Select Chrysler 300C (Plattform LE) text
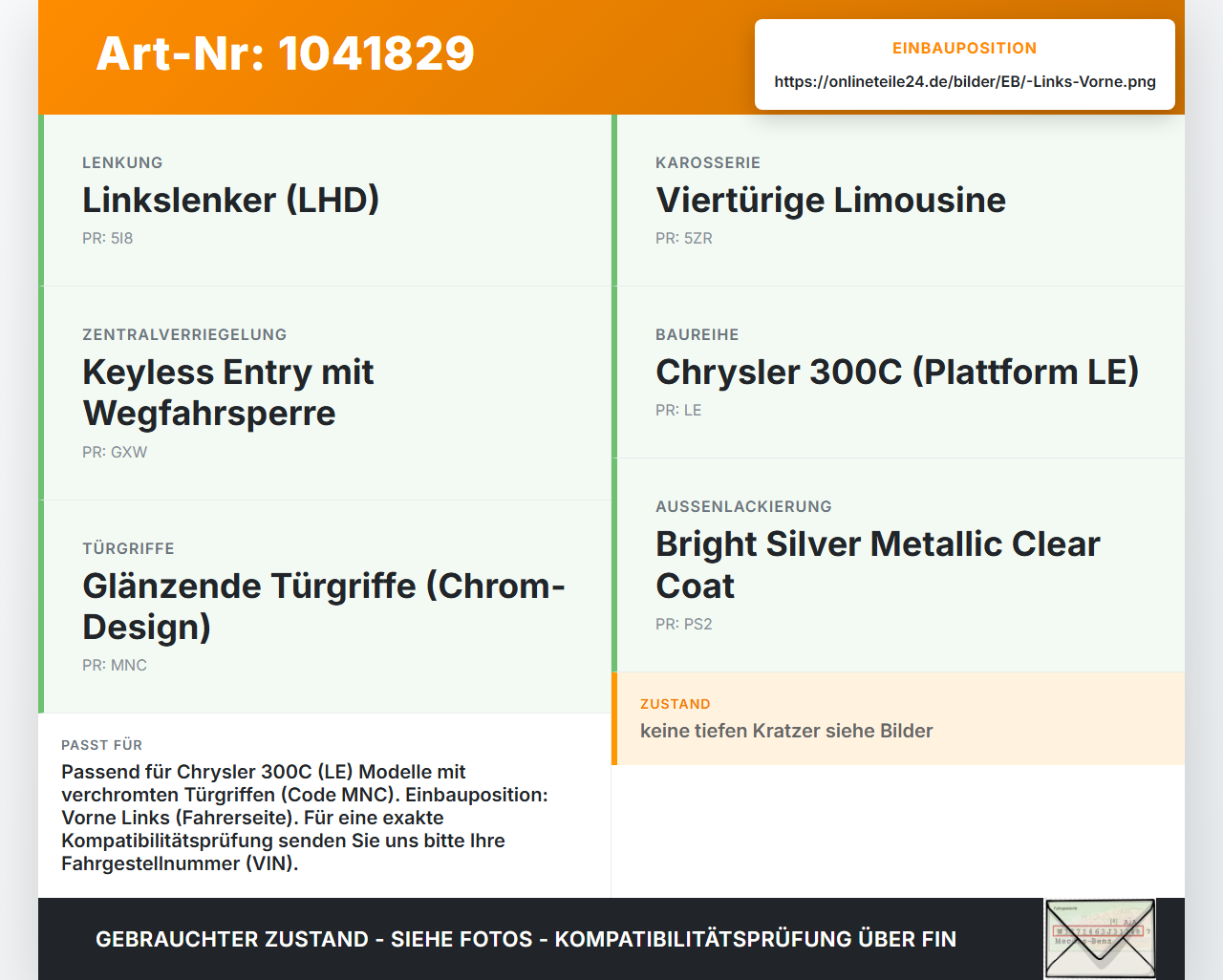The height and width of the screenshot is (980, 1223). [x=897, y=372]
